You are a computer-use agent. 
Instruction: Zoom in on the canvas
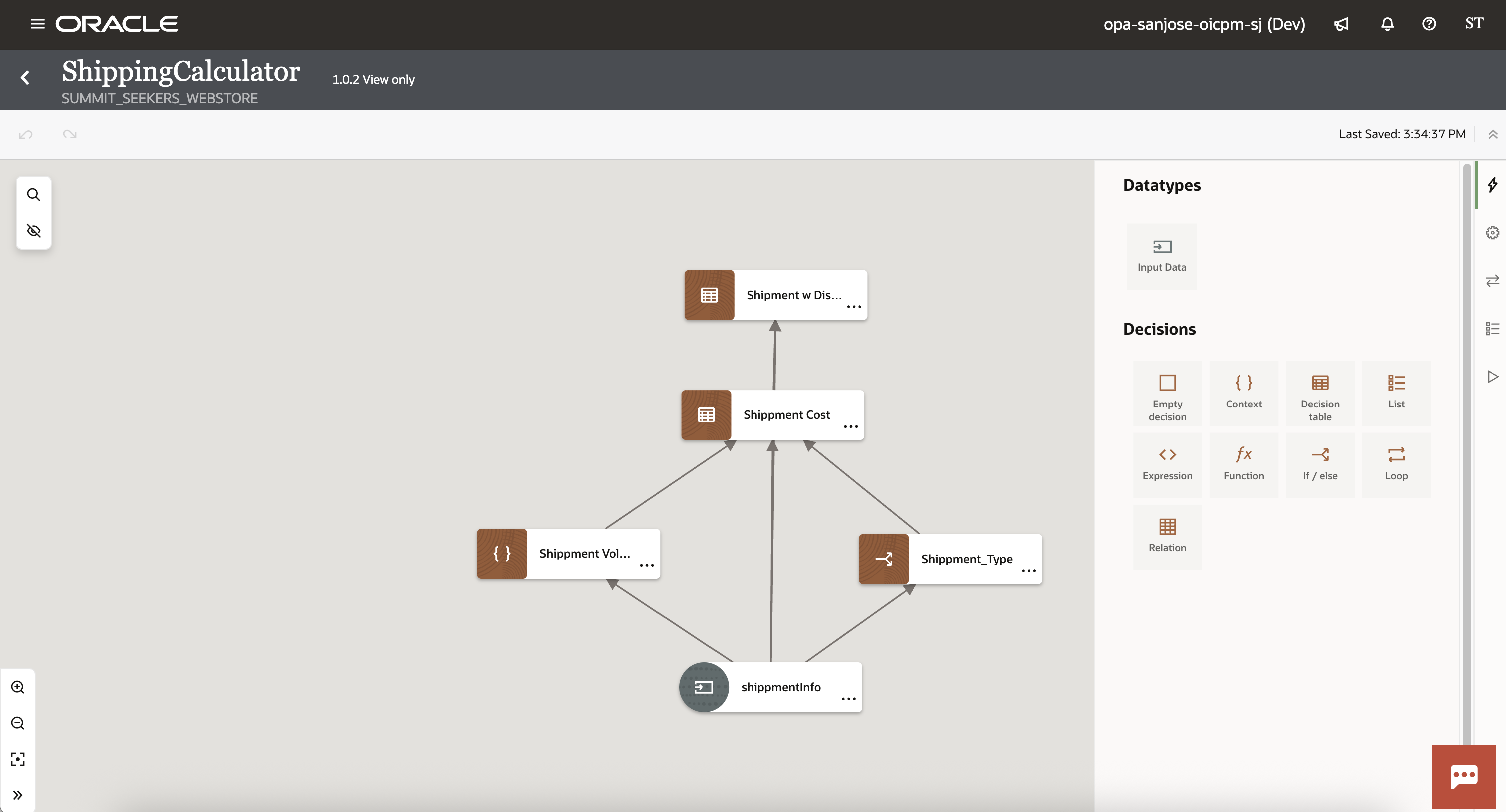point(18,687)
